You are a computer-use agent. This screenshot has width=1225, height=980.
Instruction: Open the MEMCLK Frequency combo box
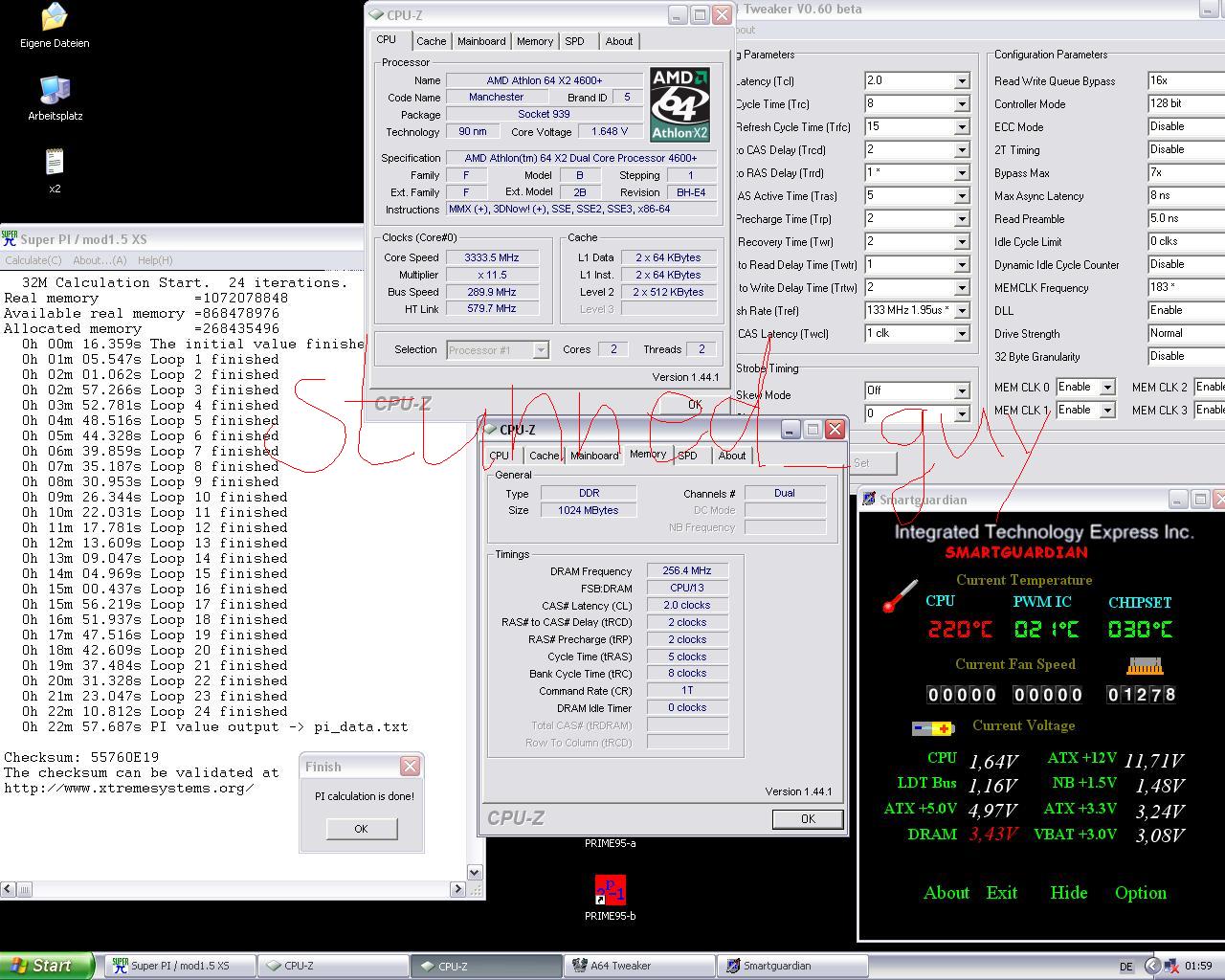coord(1186,288)
